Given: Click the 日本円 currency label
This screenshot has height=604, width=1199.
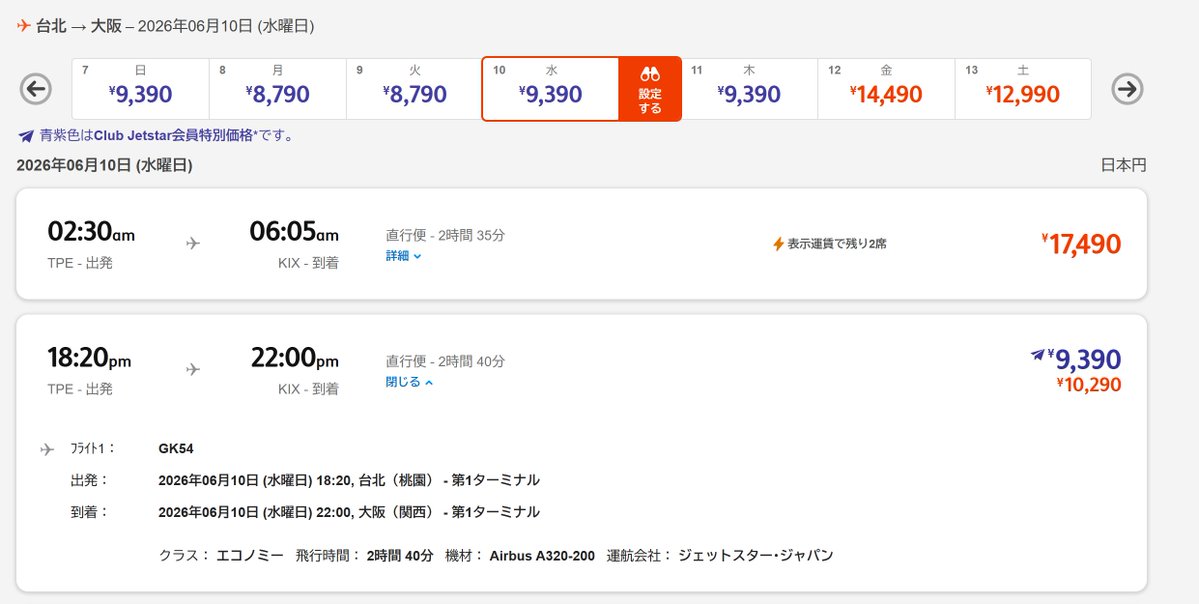Looking at the screenshot, I should coord(1123,165).
